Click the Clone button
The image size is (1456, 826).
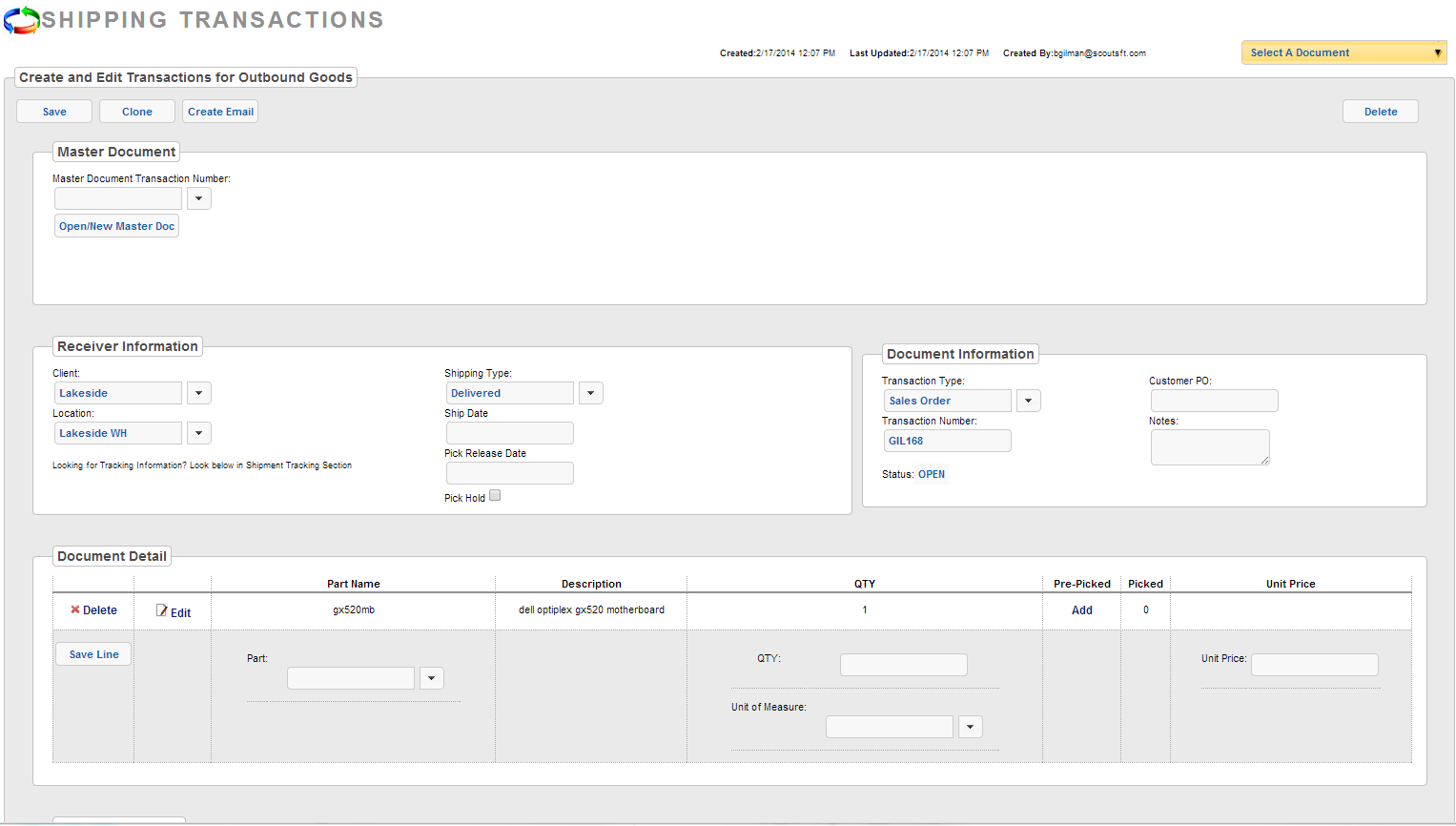point(137,112)
